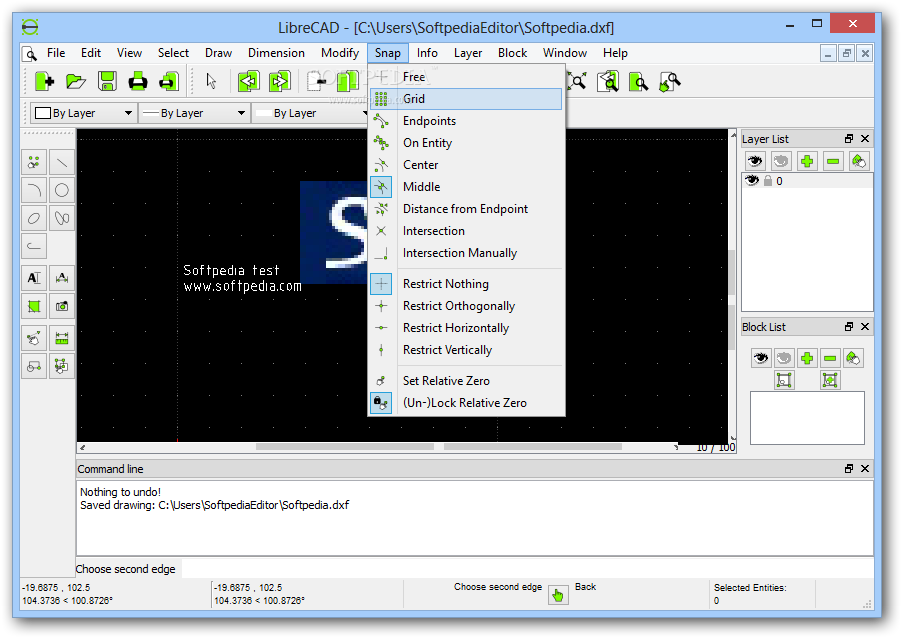The image size is (902, 638).
Task: Create a new drawing with the New icon
Action: 44,81
